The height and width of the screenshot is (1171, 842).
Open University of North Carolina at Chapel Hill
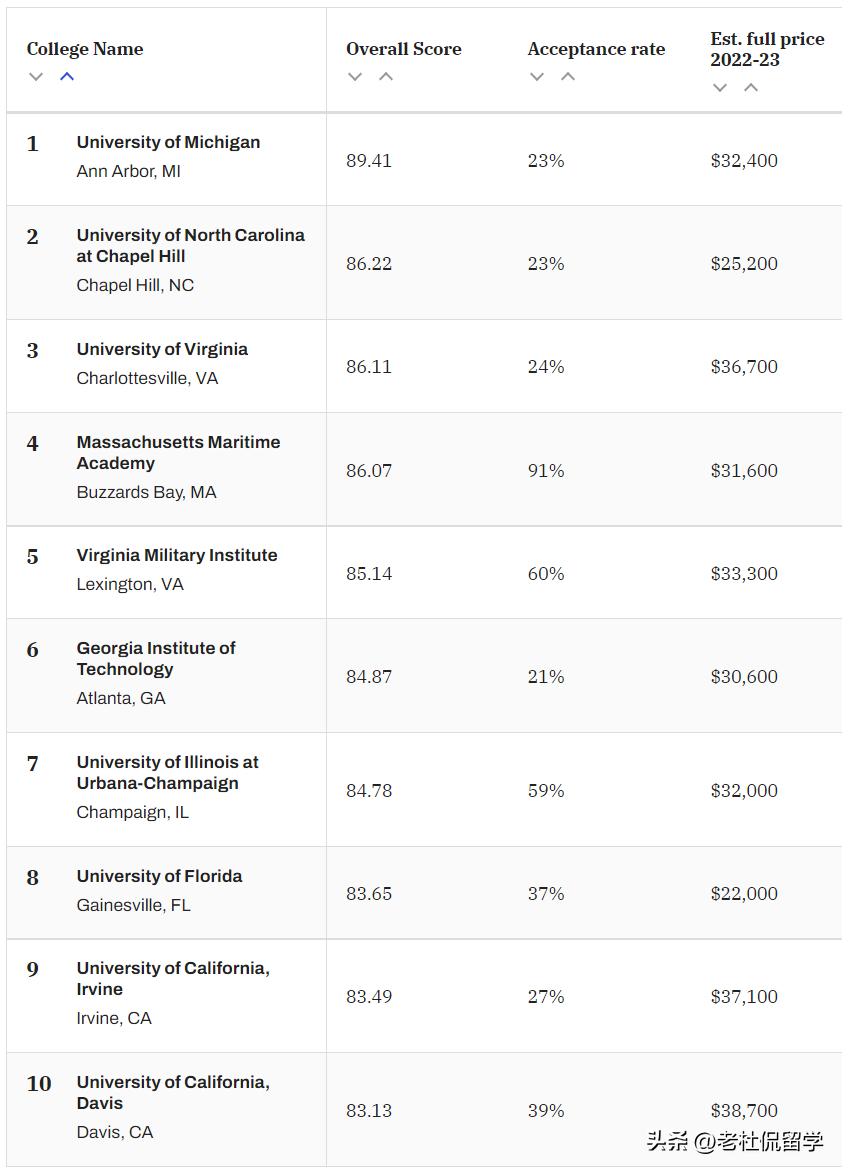(190, 245)
